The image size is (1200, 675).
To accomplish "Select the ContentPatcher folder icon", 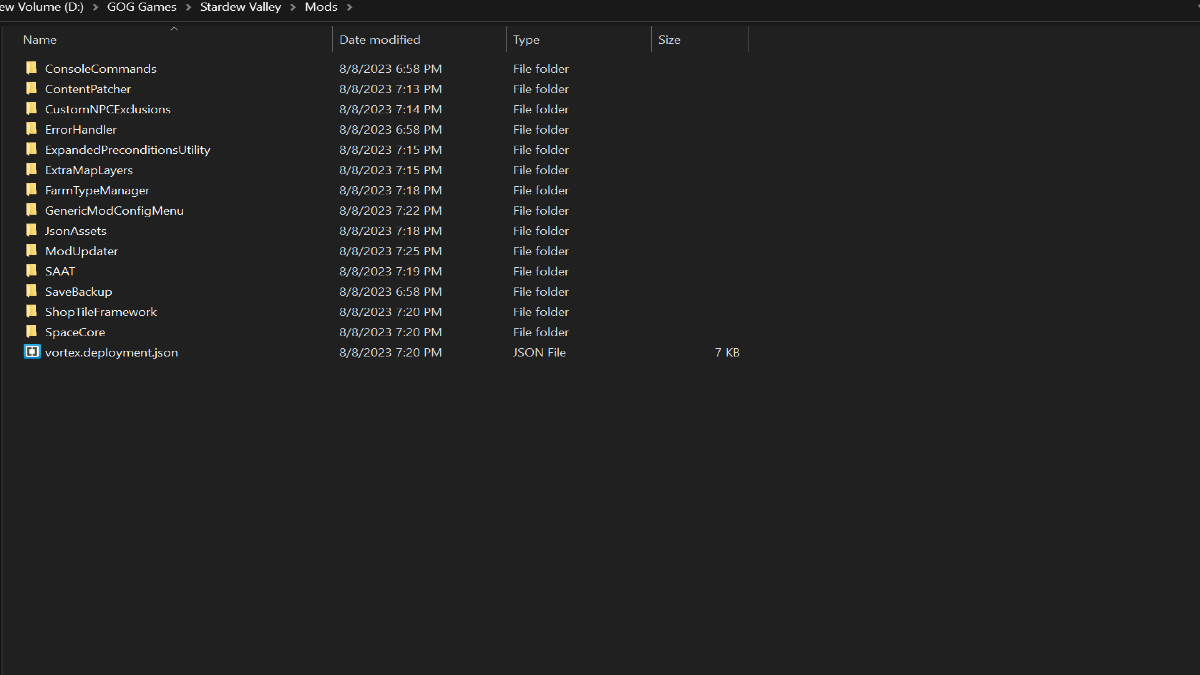I will pyautogui.click(x=32, y=89).
